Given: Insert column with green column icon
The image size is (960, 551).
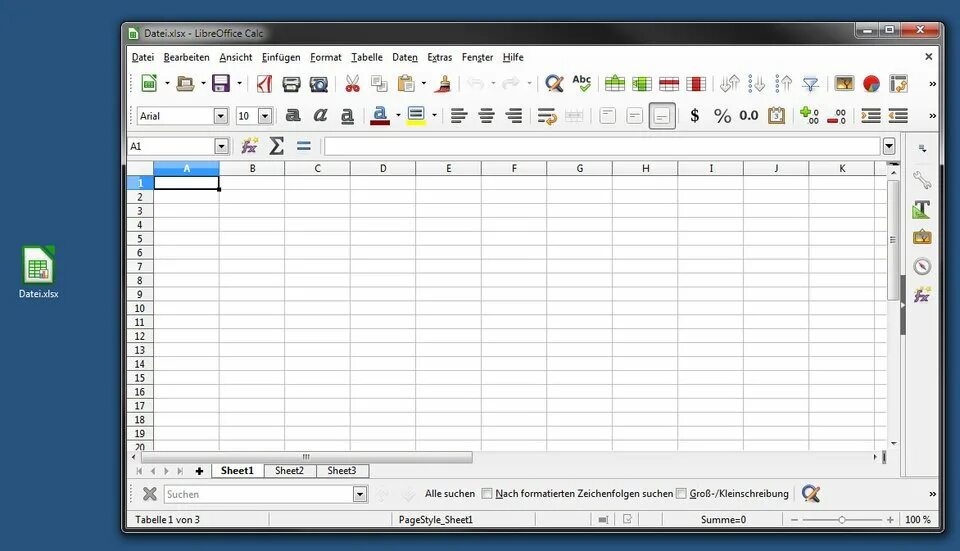Looking at the screenshot, I should pyautogui.click(x=642, y=83).
